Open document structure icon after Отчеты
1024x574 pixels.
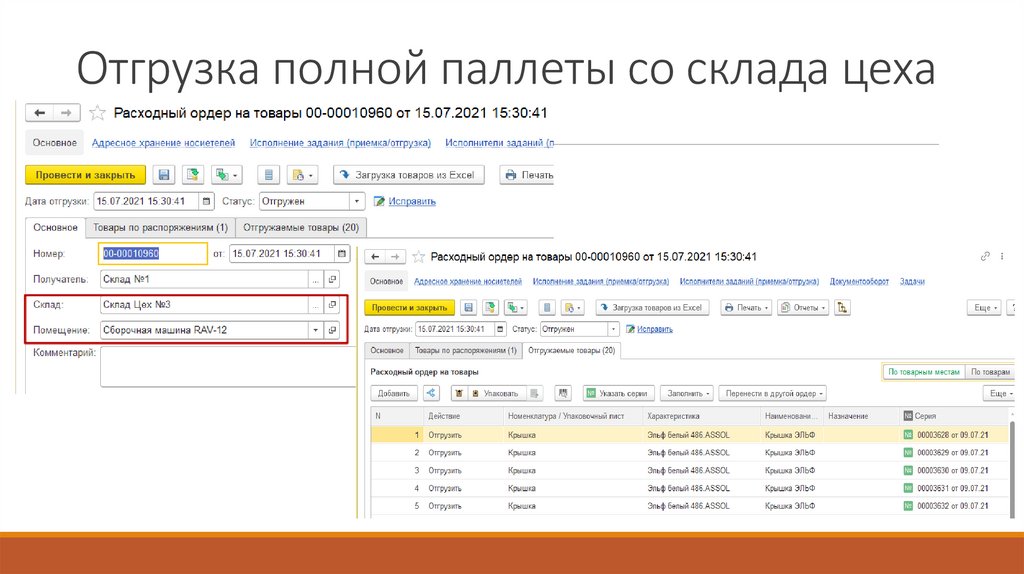842,308
